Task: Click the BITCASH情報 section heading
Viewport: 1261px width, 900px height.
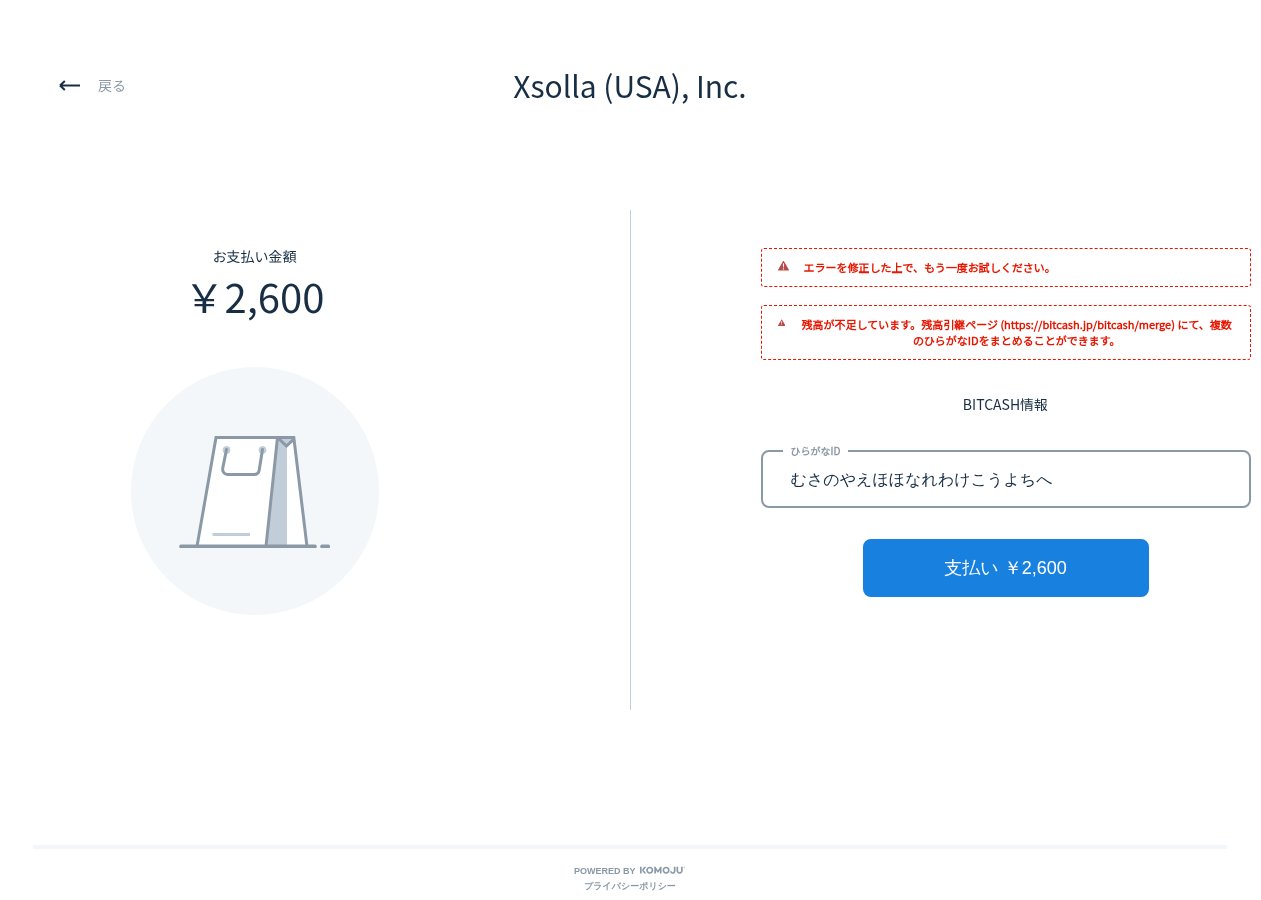Action: pos(1005,405)
